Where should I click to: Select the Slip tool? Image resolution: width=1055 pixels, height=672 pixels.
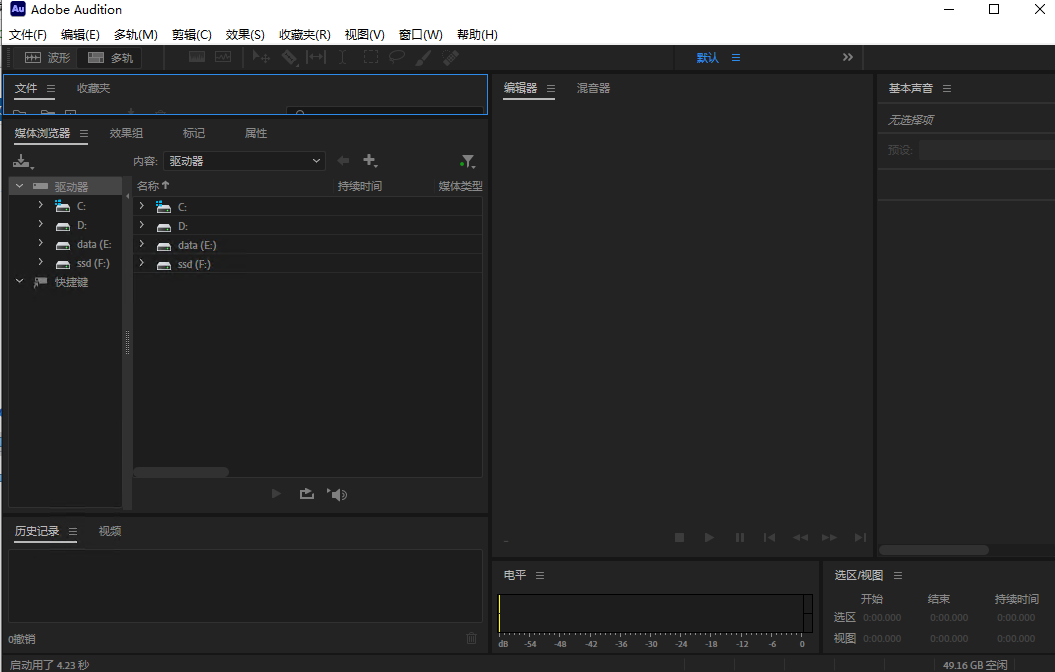click(316, 57)
